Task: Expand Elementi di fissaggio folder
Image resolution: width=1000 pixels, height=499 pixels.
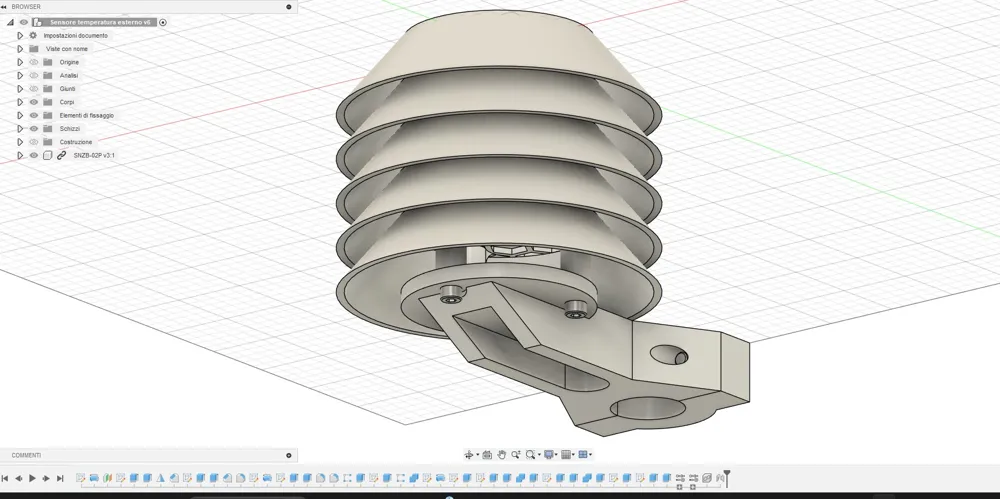Action: [x=20, y=115]
